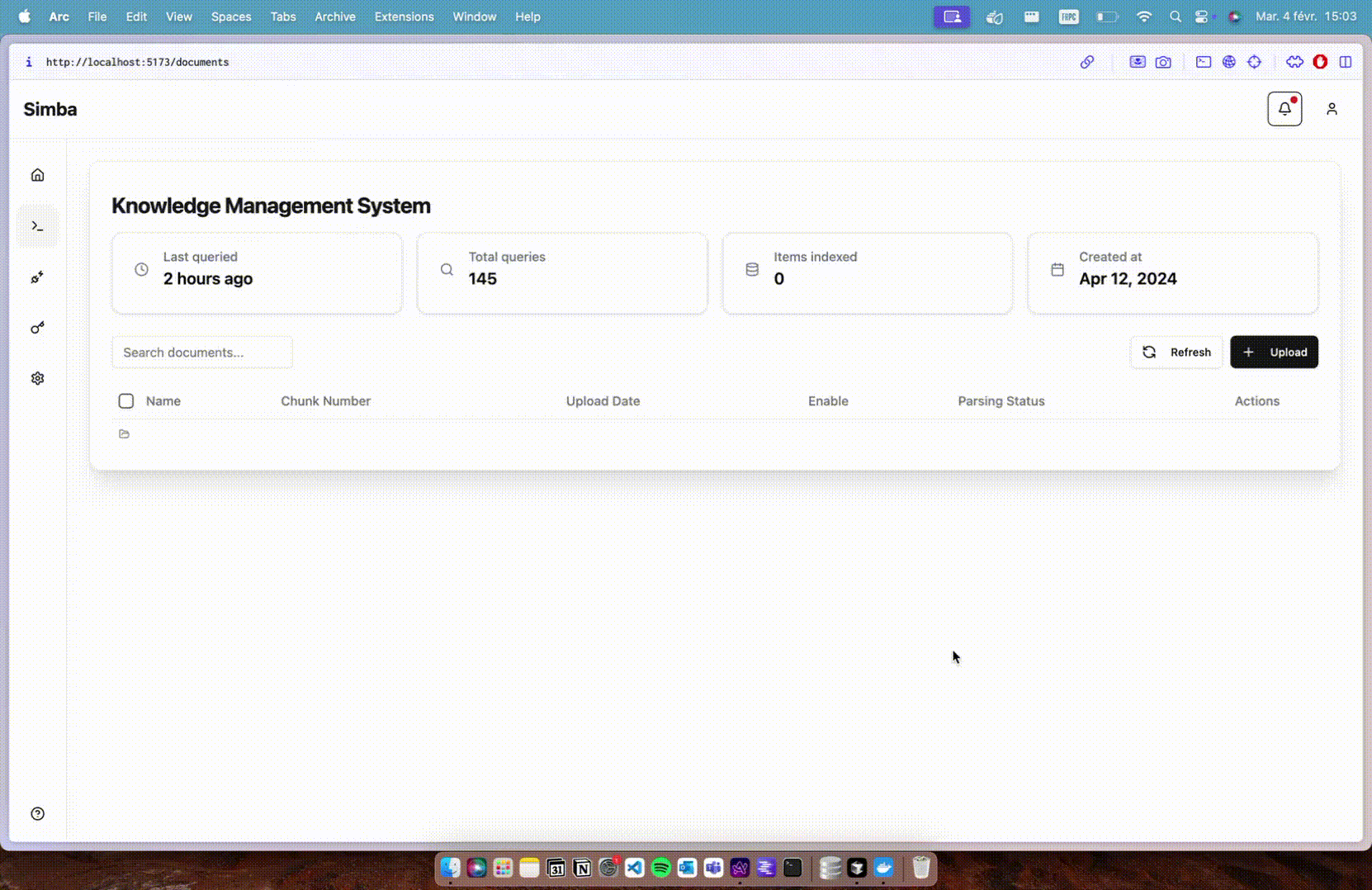Screen dimensions: 1372x890
Task: Open the notifications bell
Action: pyautogui.click(x=1284, y=109)
